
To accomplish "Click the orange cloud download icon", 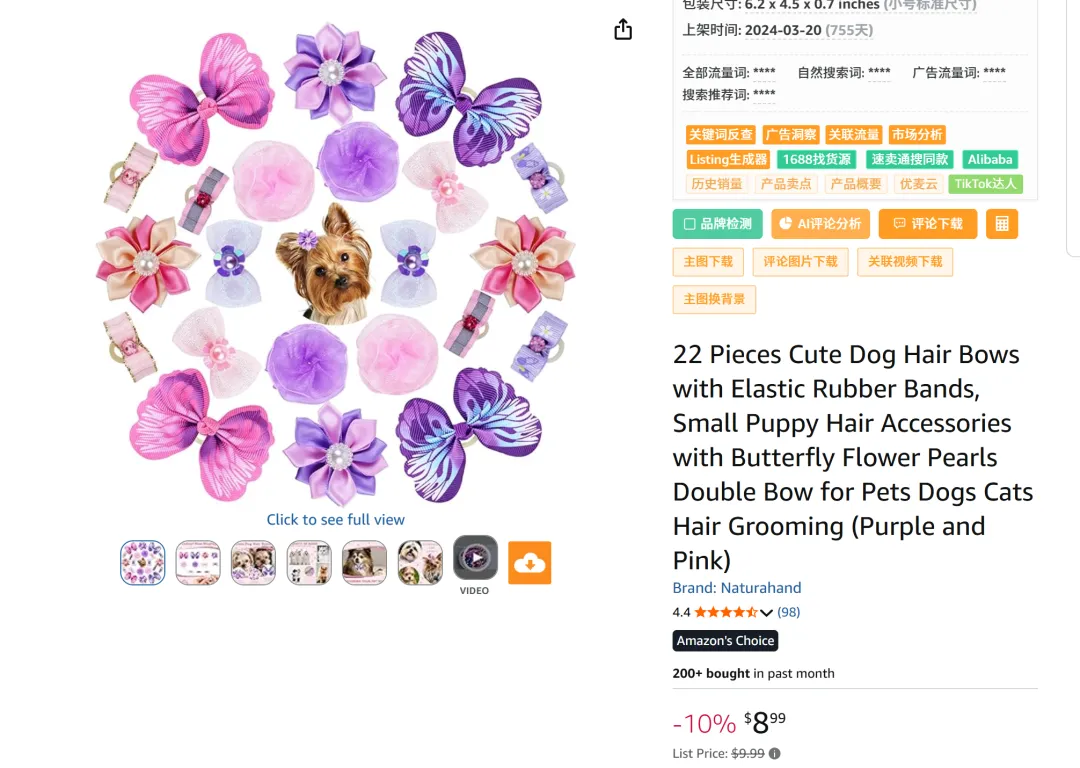I will pyautogui.click(x=529, y=563).
